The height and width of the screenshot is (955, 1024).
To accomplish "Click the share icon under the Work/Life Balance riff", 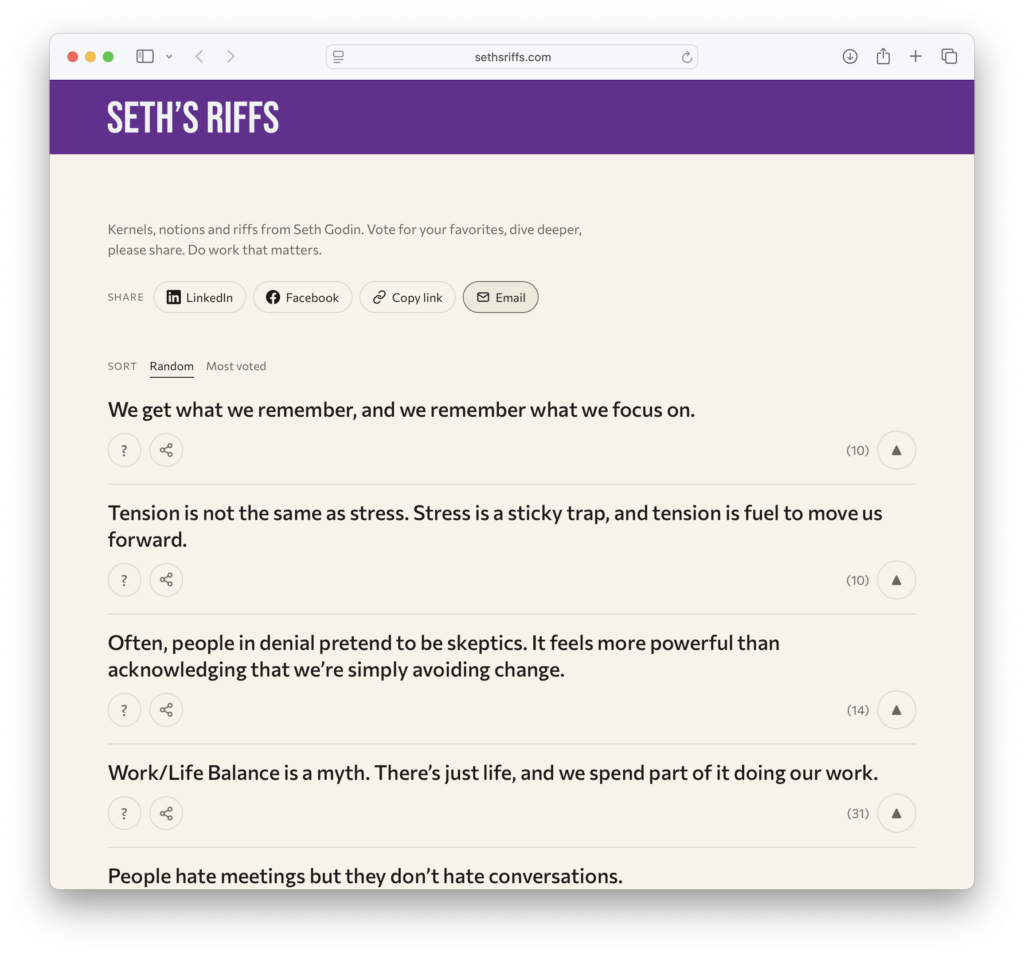I will pos(166,813).
